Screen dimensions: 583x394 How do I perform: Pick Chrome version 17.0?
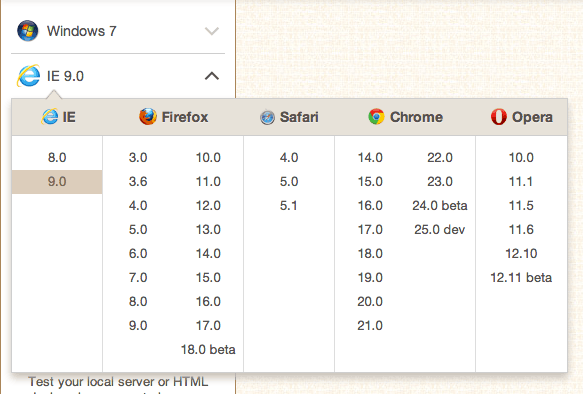[x=370, y=230]
